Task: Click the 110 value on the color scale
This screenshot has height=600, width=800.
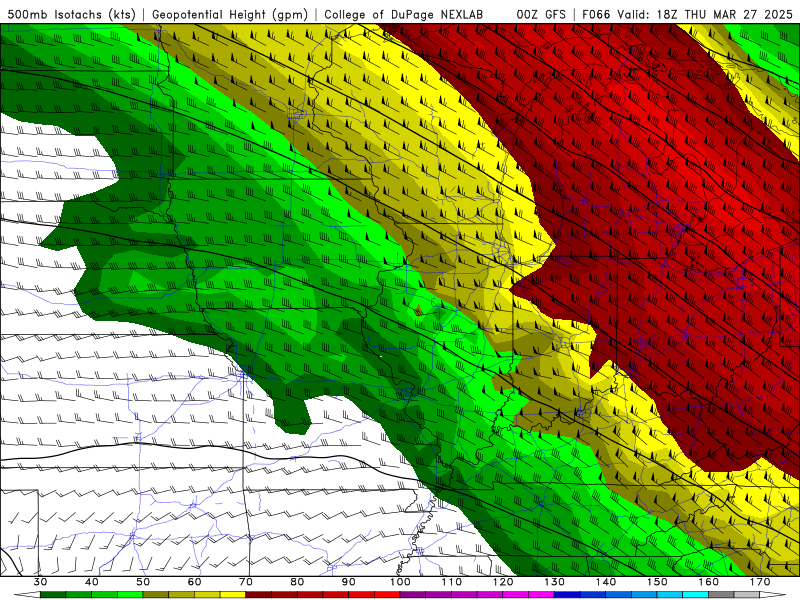Action: pyautogui.click(x=452, y=582)
